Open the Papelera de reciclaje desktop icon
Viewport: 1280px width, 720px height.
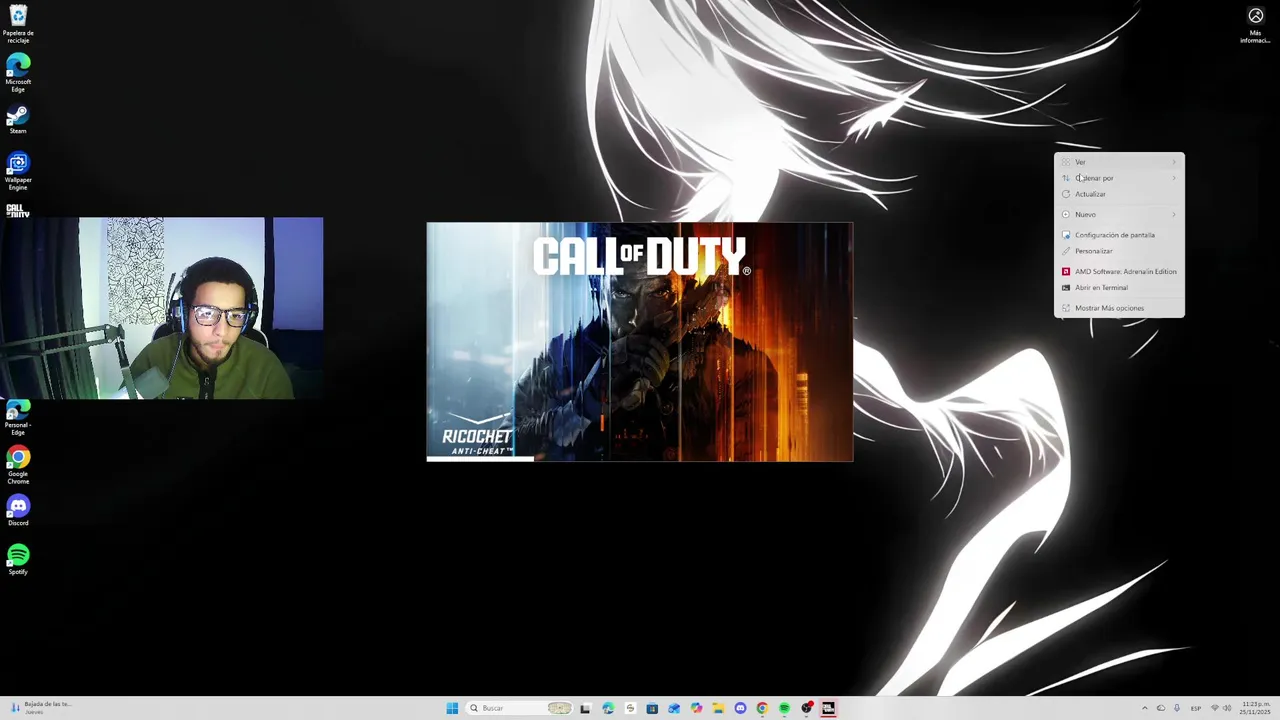18,24
